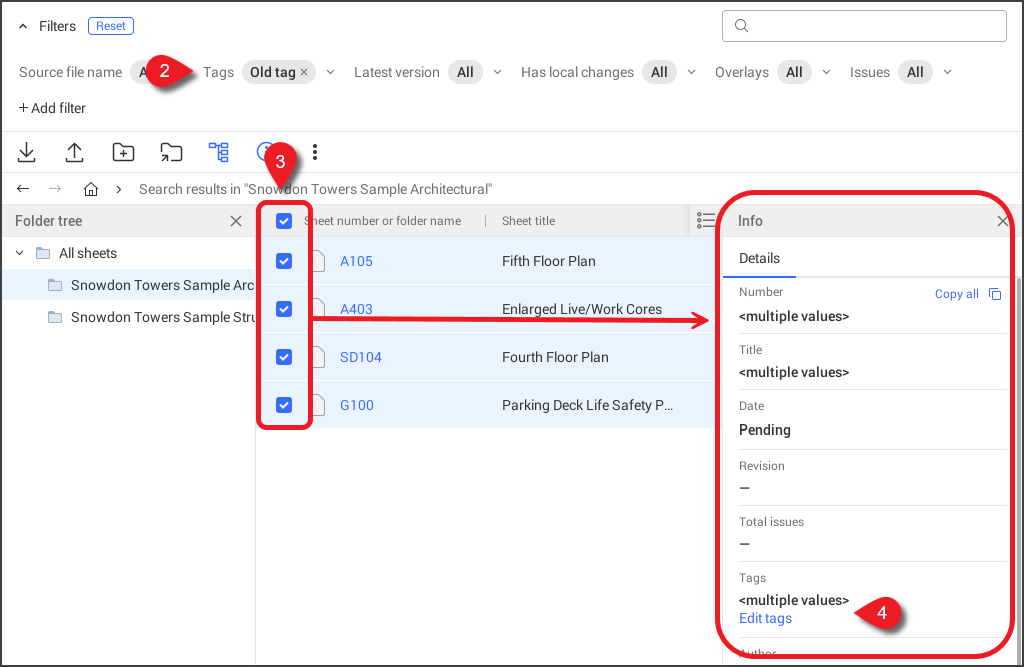Close the Folder tree panel
The width and height of the screenshot is (1024, 667).
click(236, 221)
